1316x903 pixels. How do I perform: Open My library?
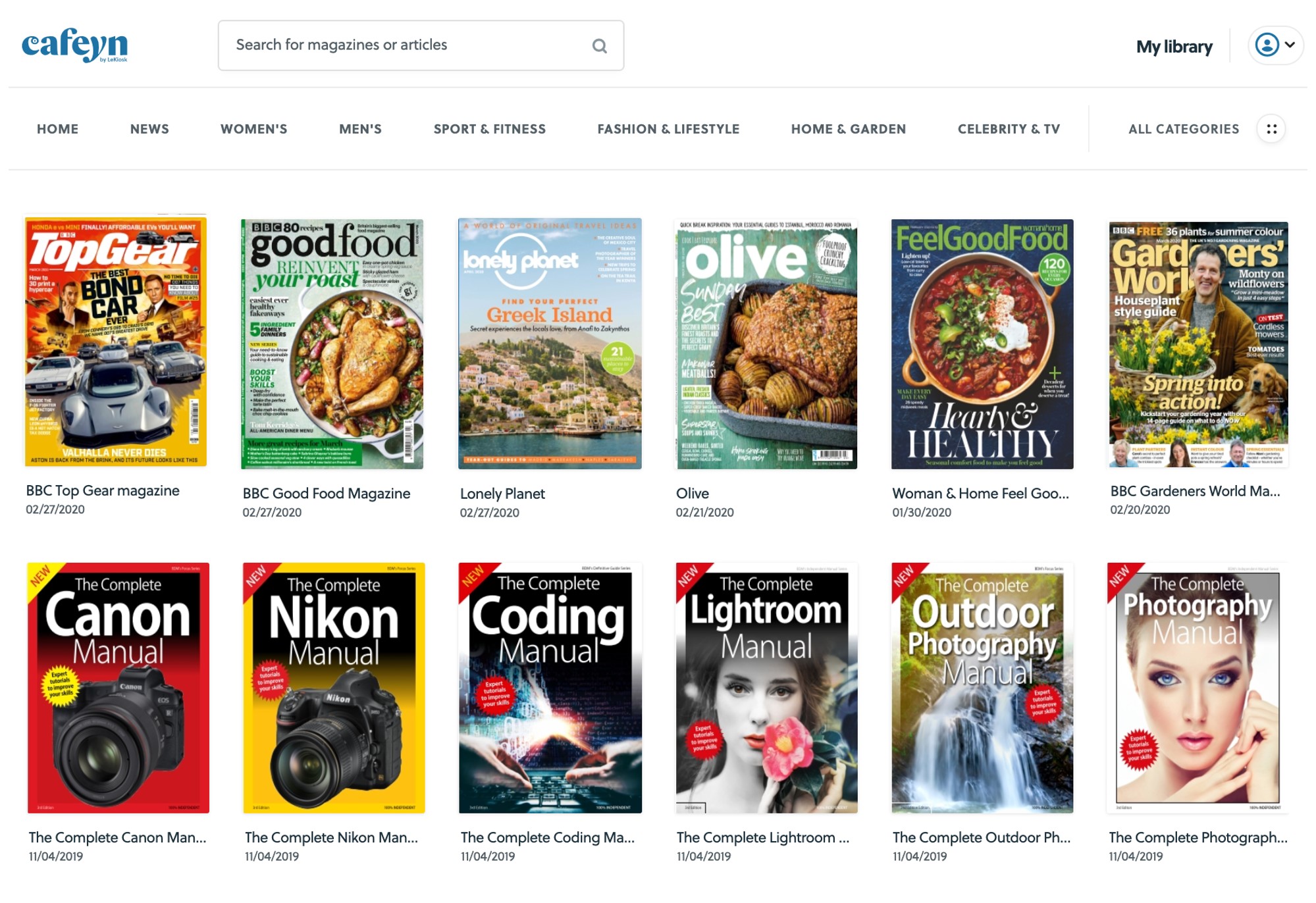pyautogui.click(x=1174, y=47)
